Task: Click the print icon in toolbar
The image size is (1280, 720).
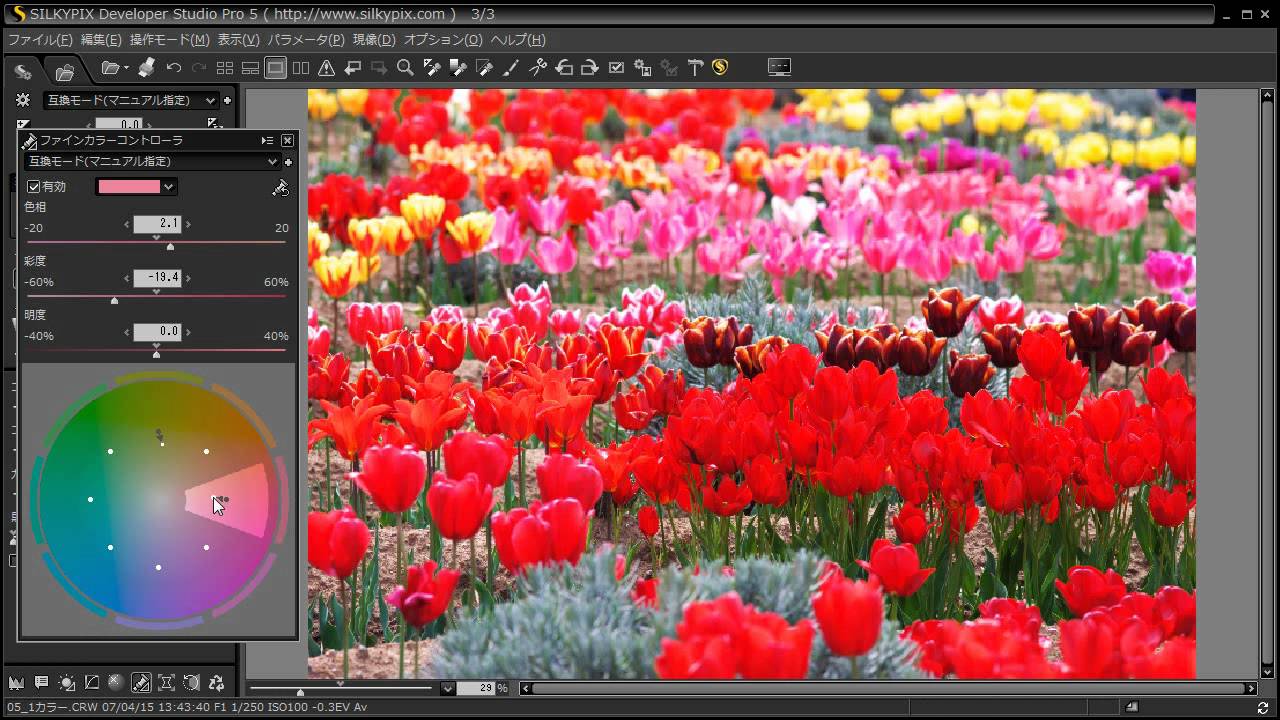Action: 146,68
